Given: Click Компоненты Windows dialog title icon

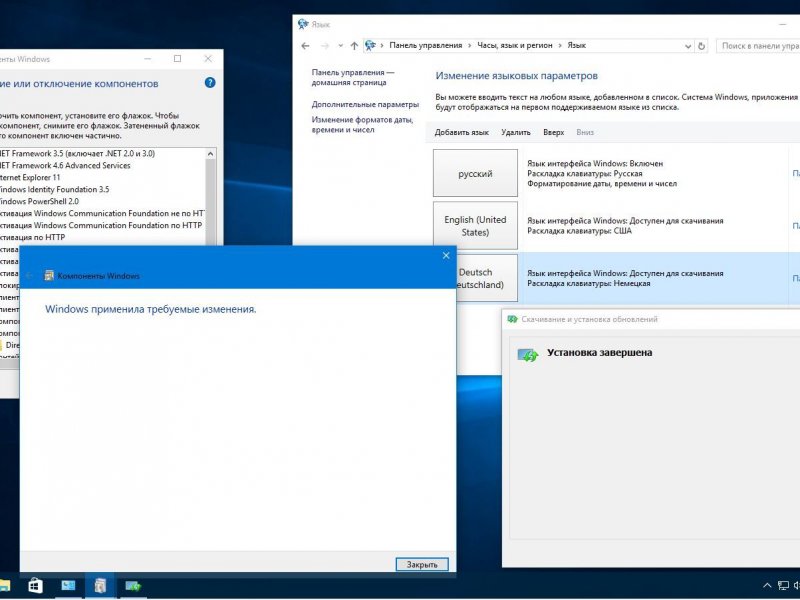Looking at the screenshot, I should tap(49, 276).
